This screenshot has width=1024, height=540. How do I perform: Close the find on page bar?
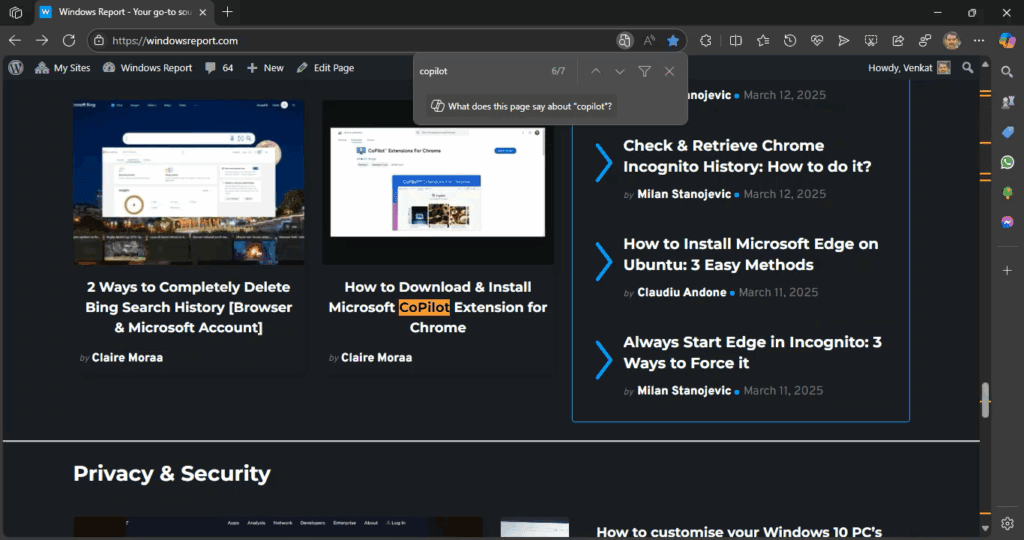point(669,71)
